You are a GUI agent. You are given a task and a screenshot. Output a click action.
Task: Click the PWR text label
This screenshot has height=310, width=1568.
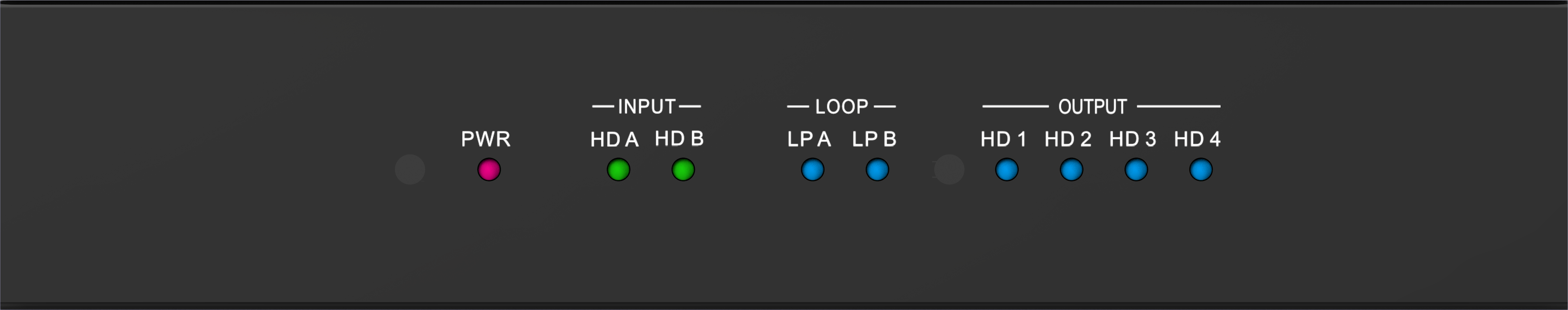pos(486,139)
